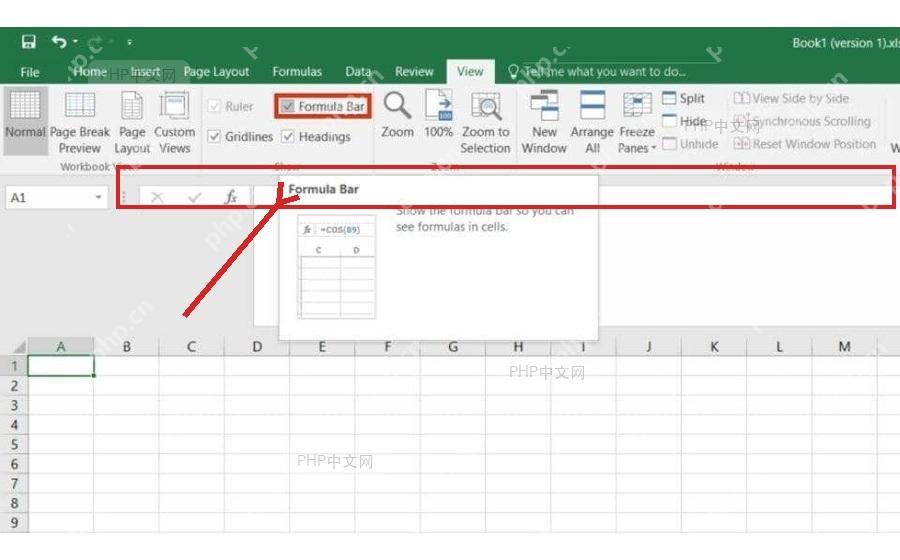
Task: Open a New Window
Action: click(544, 122)
